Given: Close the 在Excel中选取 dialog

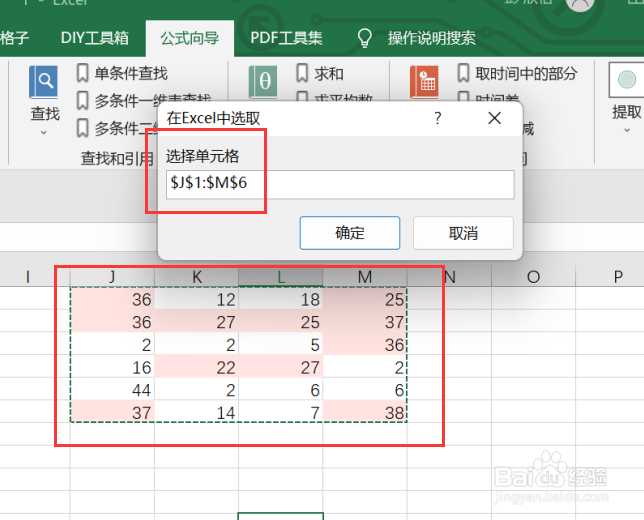Looking at the screenshot, I should point(494,118).
